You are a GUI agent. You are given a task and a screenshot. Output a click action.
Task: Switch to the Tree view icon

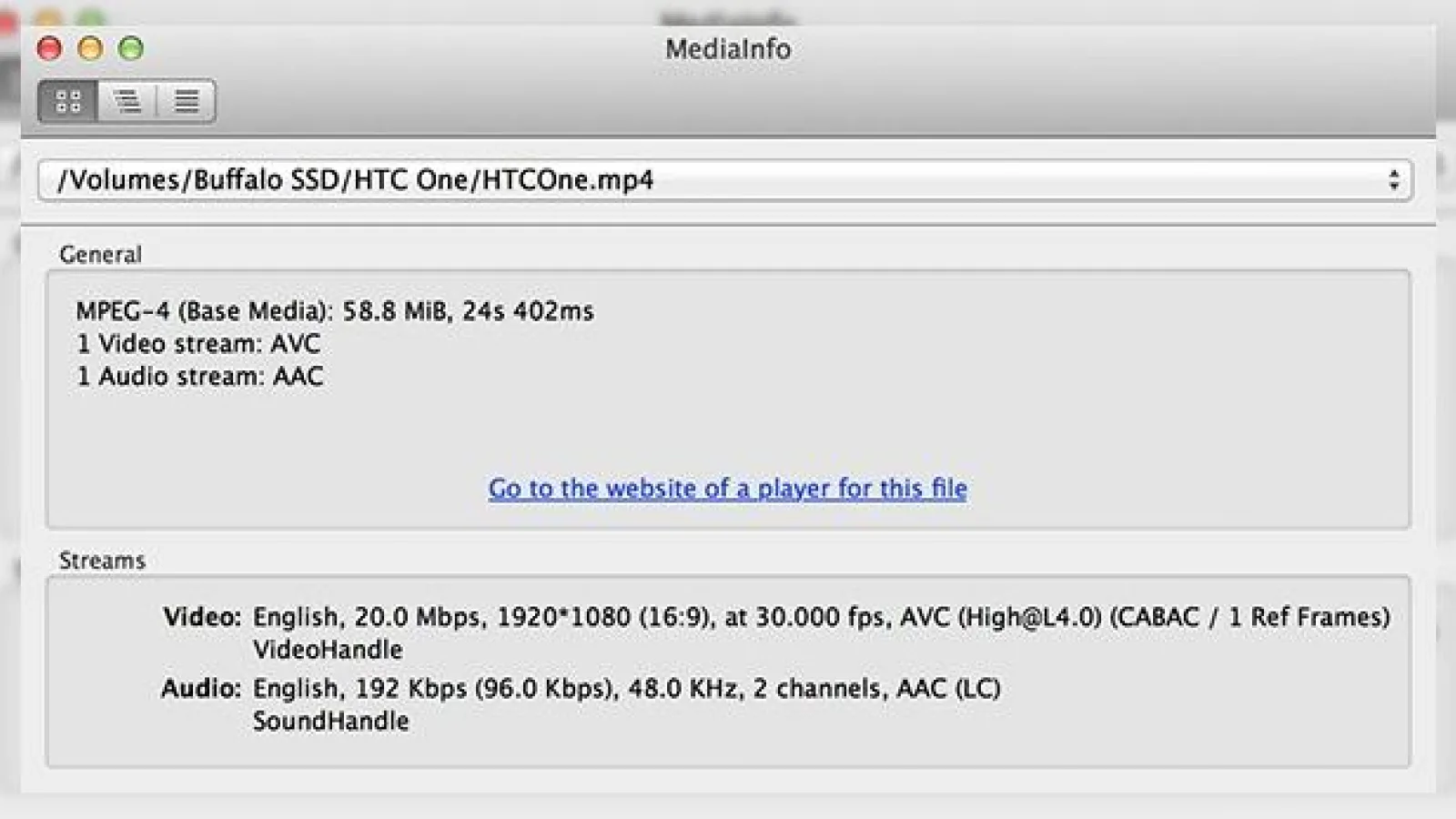(x=127, y=101)
